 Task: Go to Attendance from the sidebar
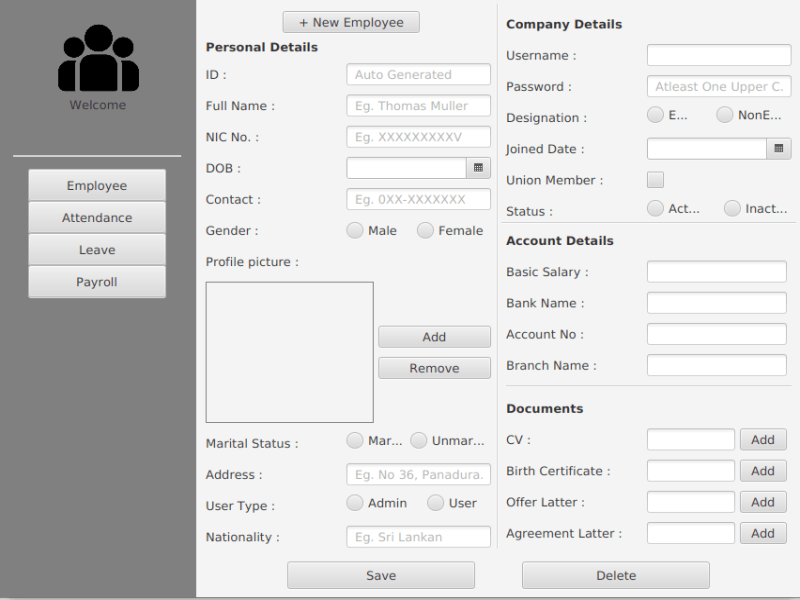[97, 218]
